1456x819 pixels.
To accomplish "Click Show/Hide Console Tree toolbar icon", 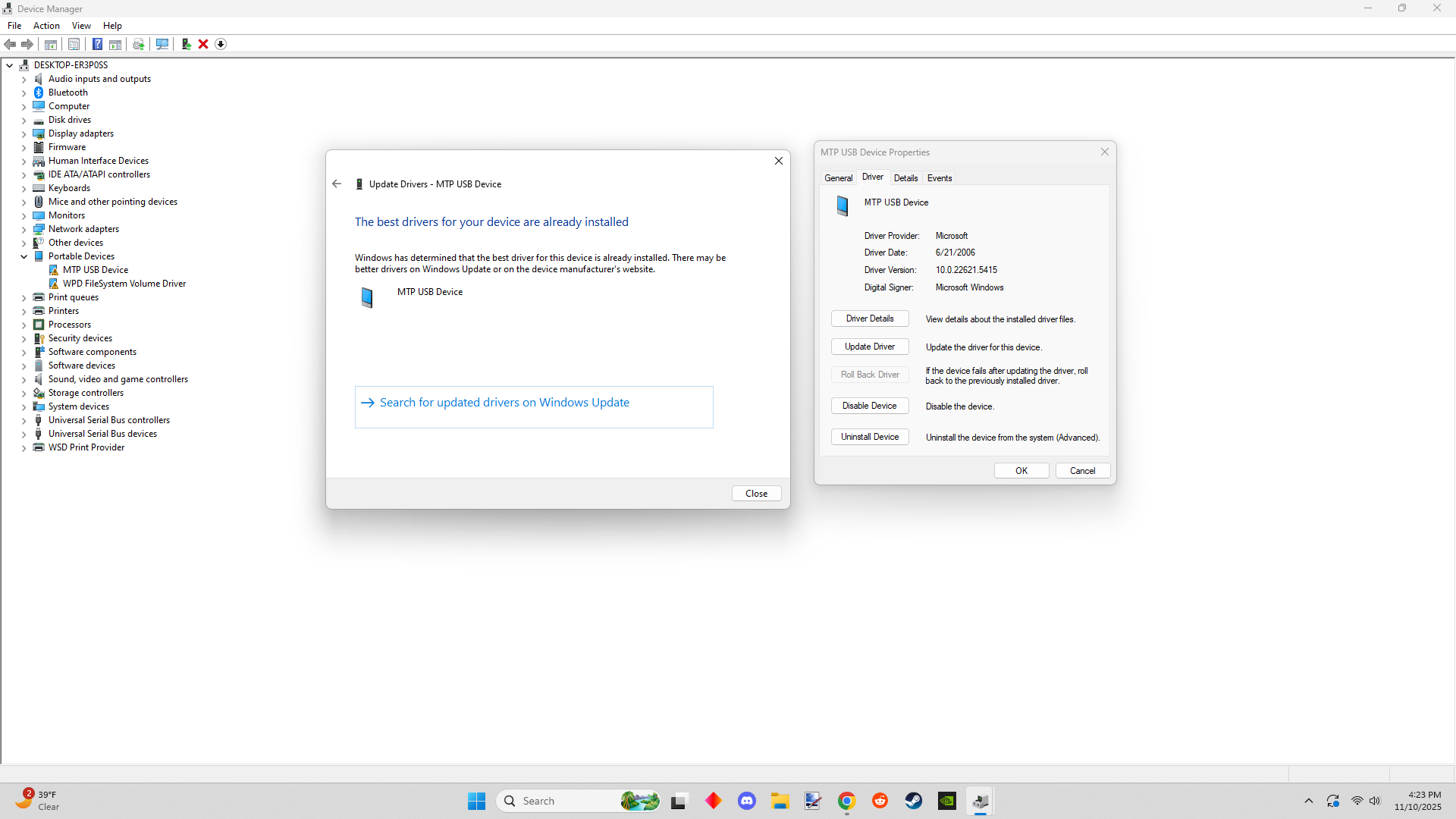I will pos(51,44).
